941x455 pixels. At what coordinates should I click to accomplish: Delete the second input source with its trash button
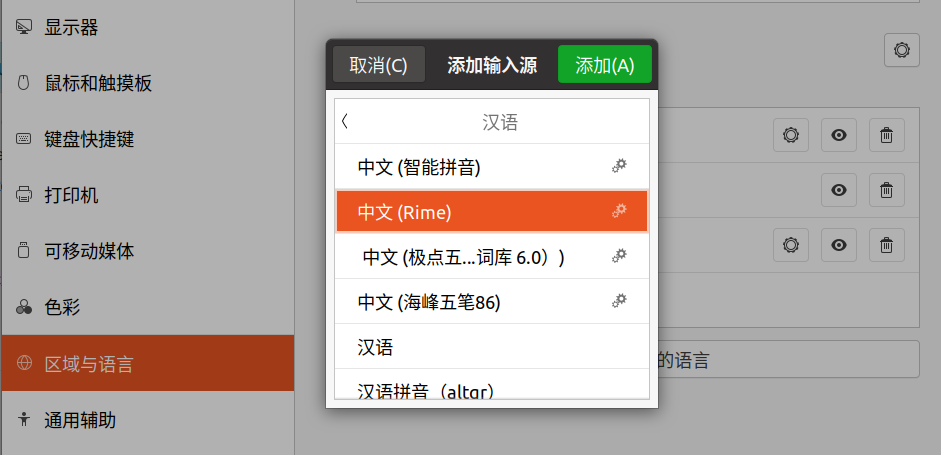[x=886, y=189]
